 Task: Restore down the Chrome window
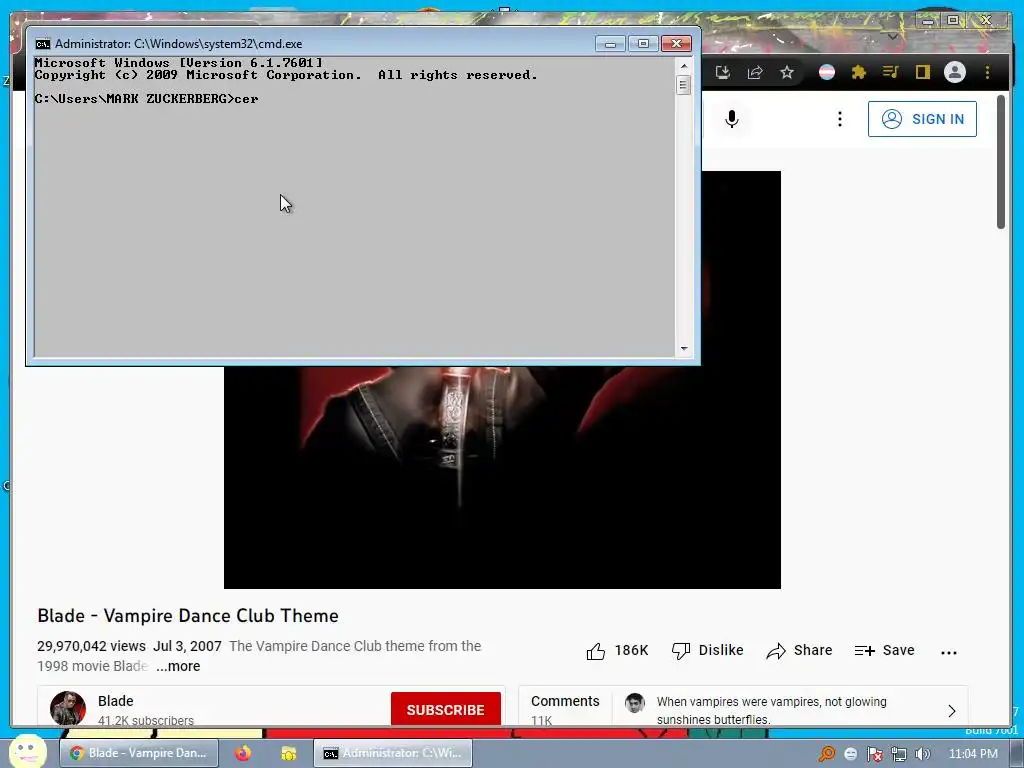953,21
